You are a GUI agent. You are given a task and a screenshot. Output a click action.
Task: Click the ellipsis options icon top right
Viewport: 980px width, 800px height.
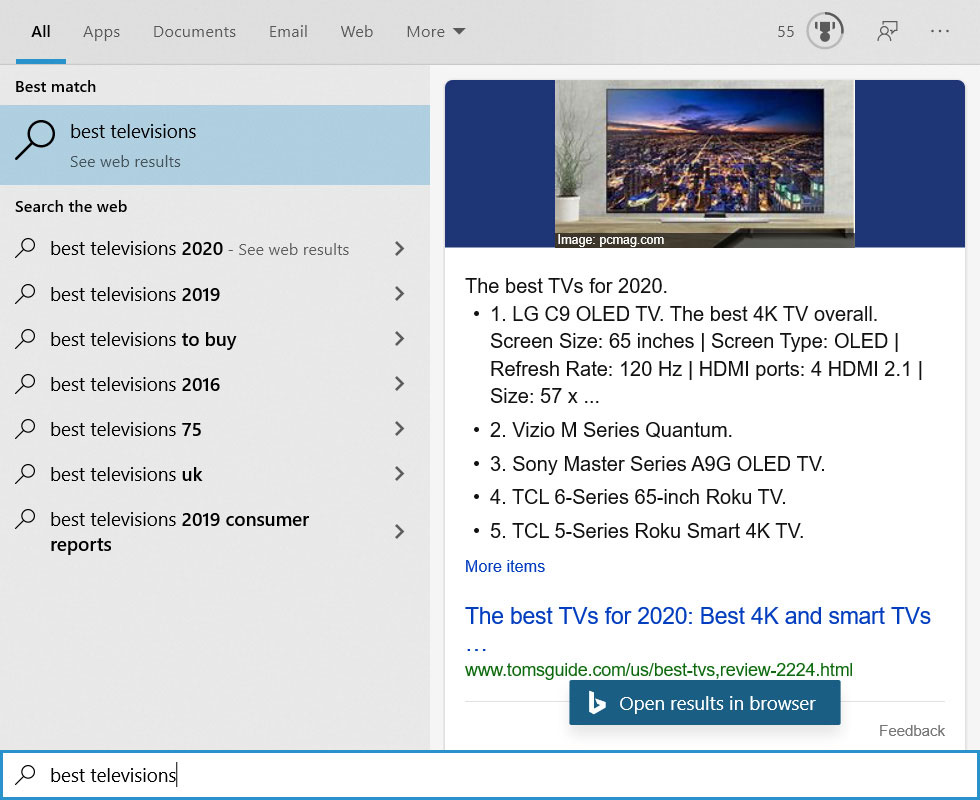pyautogui.click(x=940, y=31)
